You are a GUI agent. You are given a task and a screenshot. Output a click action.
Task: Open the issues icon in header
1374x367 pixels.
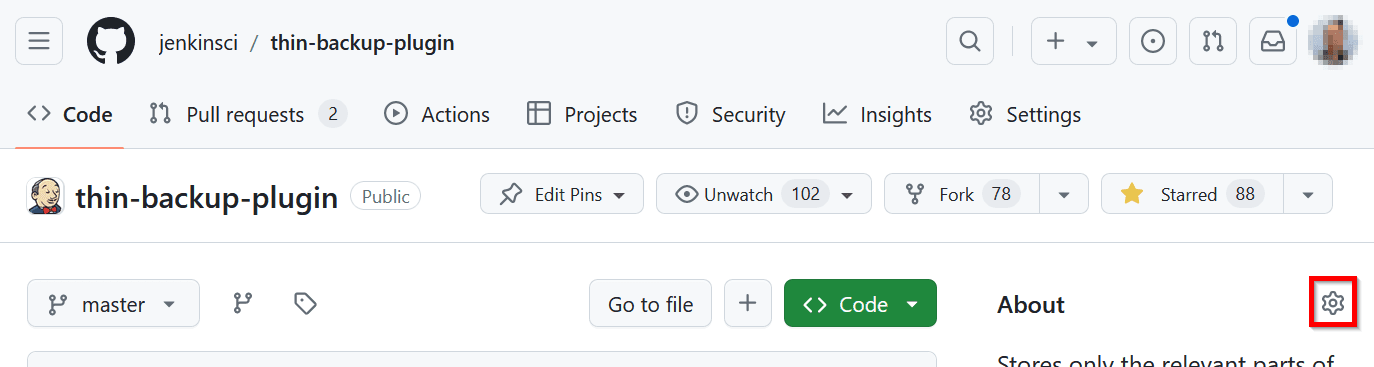[x=1153, y=41]
